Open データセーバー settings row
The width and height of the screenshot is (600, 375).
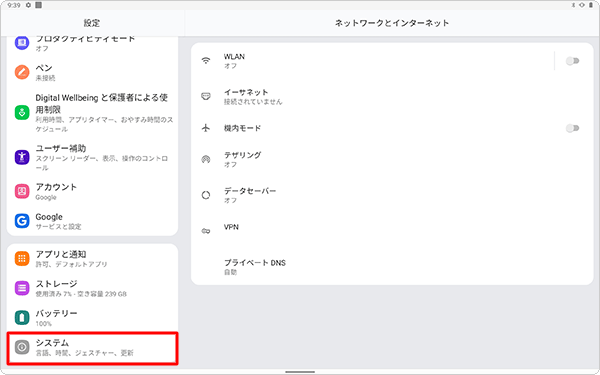tap(392, 195)
